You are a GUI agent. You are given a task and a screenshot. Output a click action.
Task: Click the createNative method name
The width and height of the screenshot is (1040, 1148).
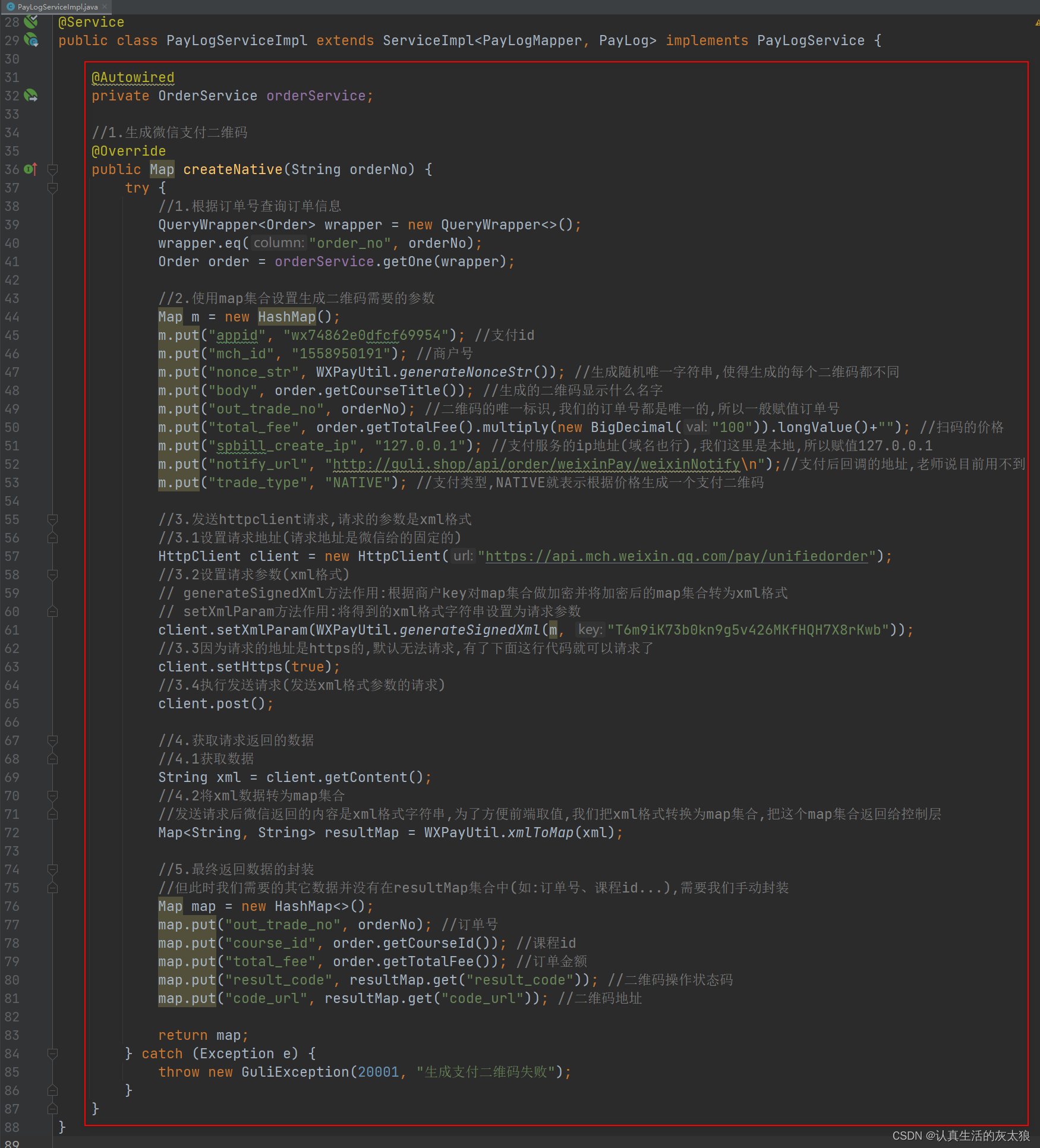point(233,169)
